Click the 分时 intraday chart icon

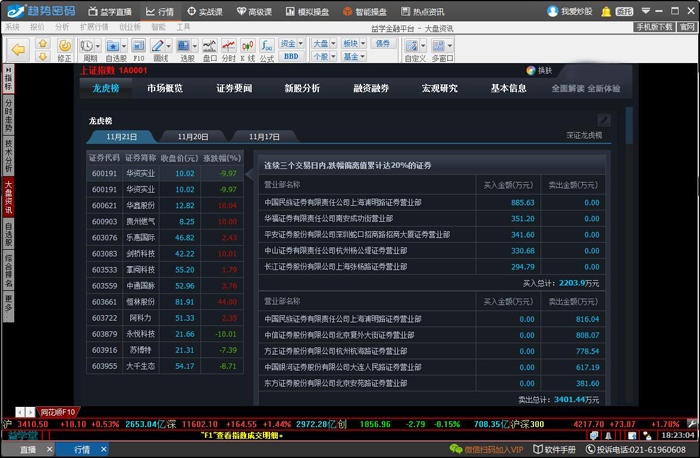(x=228, y=48)
